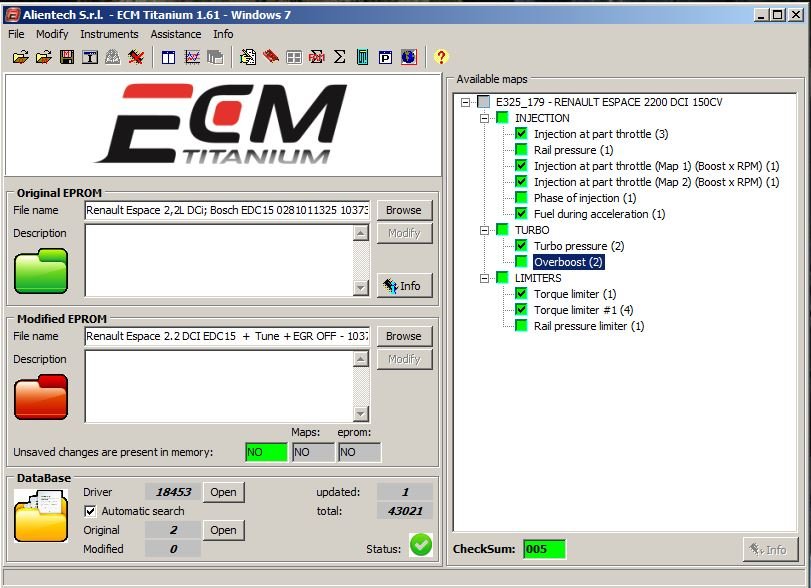
Task: Check the Phase of injection (1) box
Action: pos(521,198)
